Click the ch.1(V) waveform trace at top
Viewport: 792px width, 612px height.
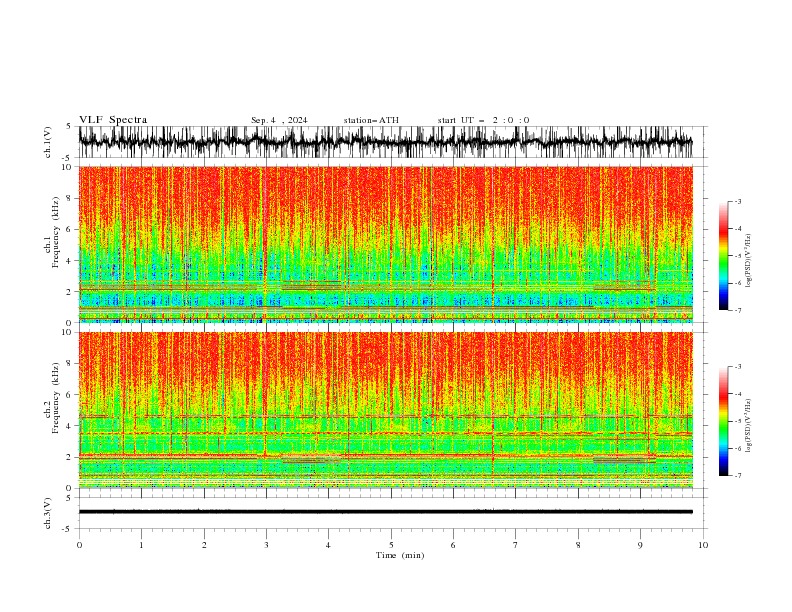(385, 142)
